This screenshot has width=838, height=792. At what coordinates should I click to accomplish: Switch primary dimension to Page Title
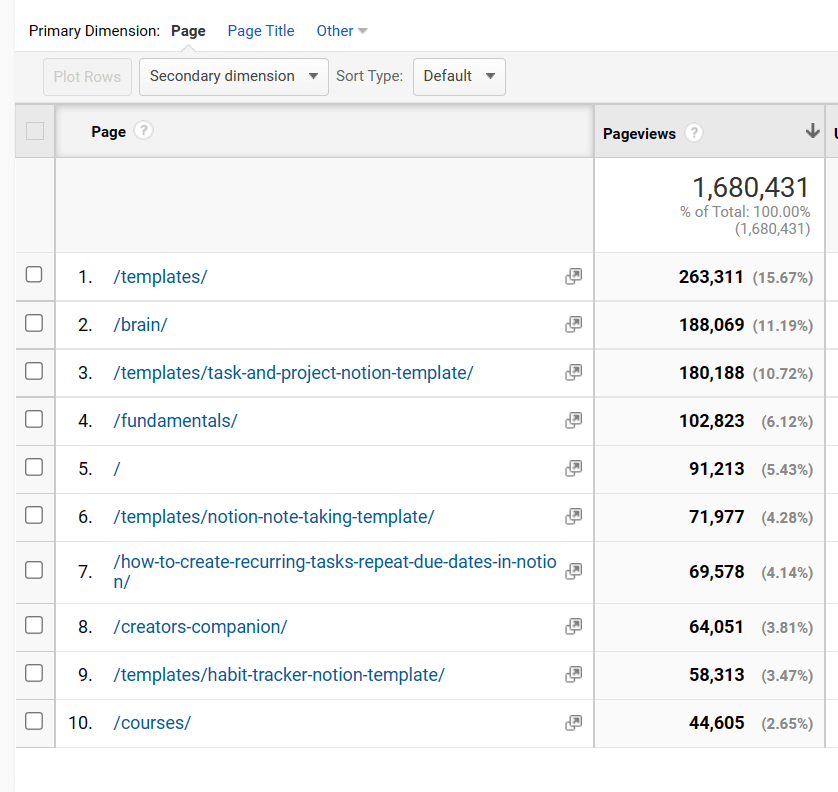coord(261,31)
